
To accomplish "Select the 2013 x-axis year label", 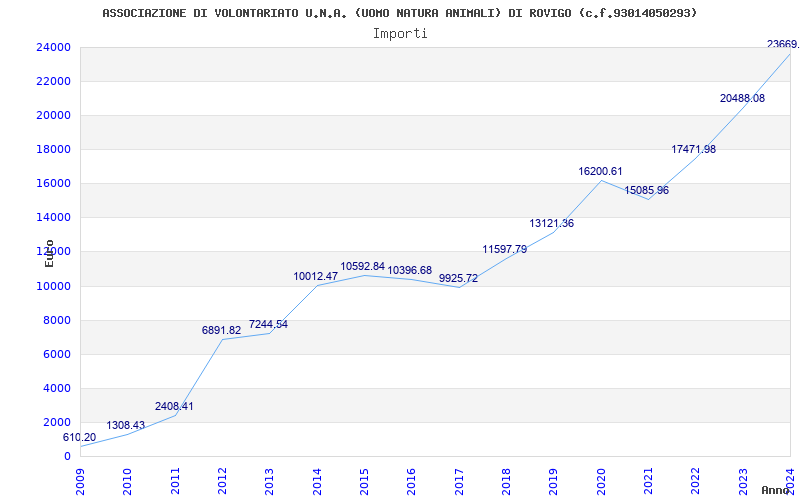I will (x=269, y=482).
